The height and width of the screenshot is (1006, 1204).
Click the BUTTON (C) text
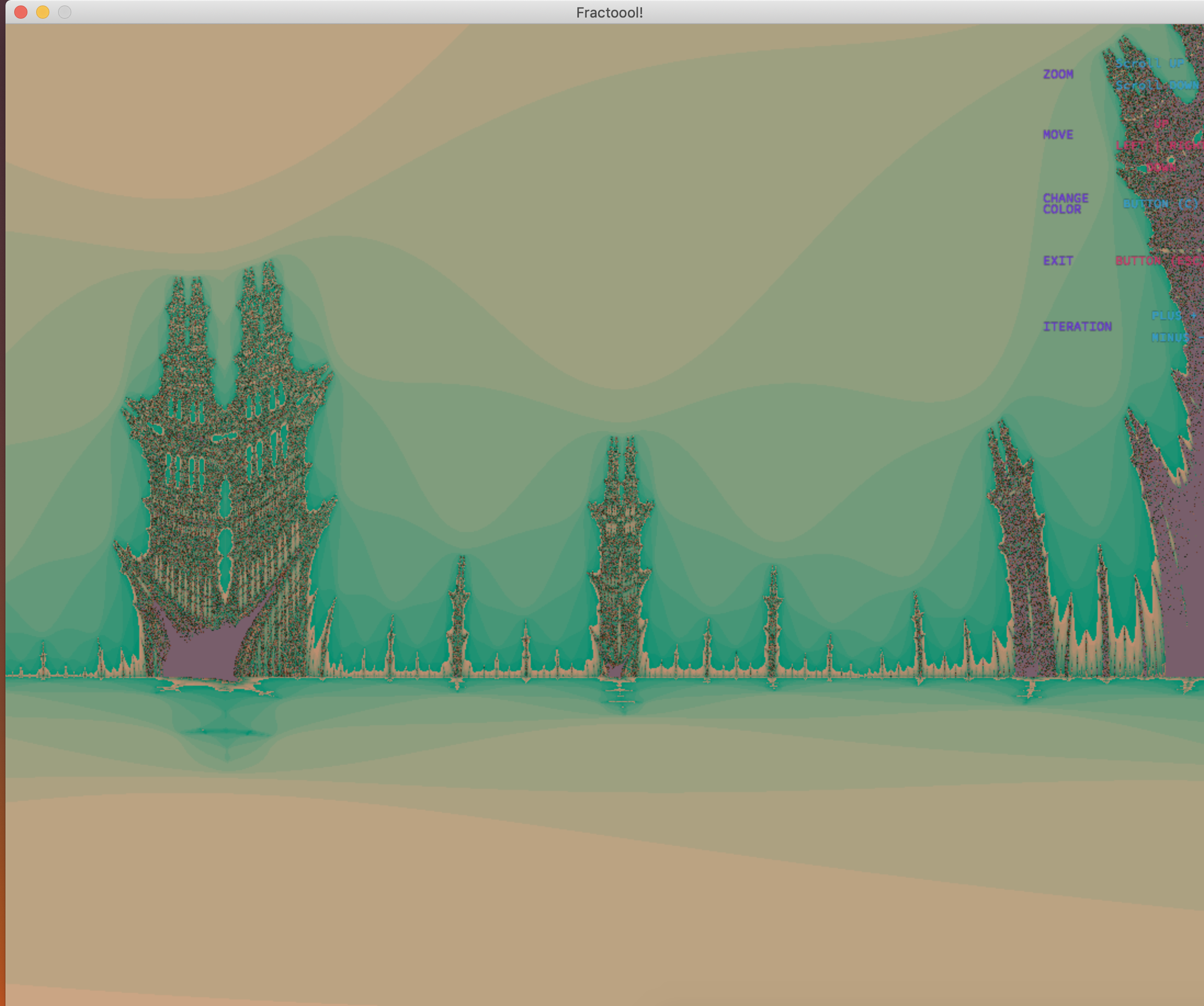[x=1160, y=204]
